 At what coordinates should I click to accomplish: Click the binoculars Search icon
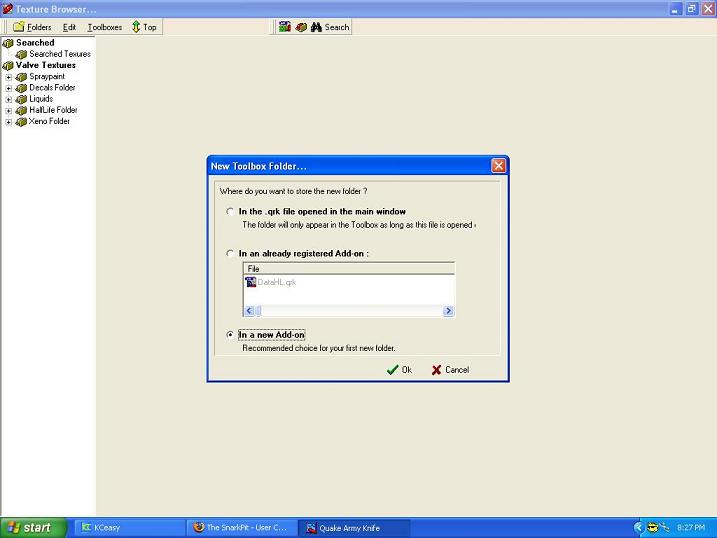(316, 27)
